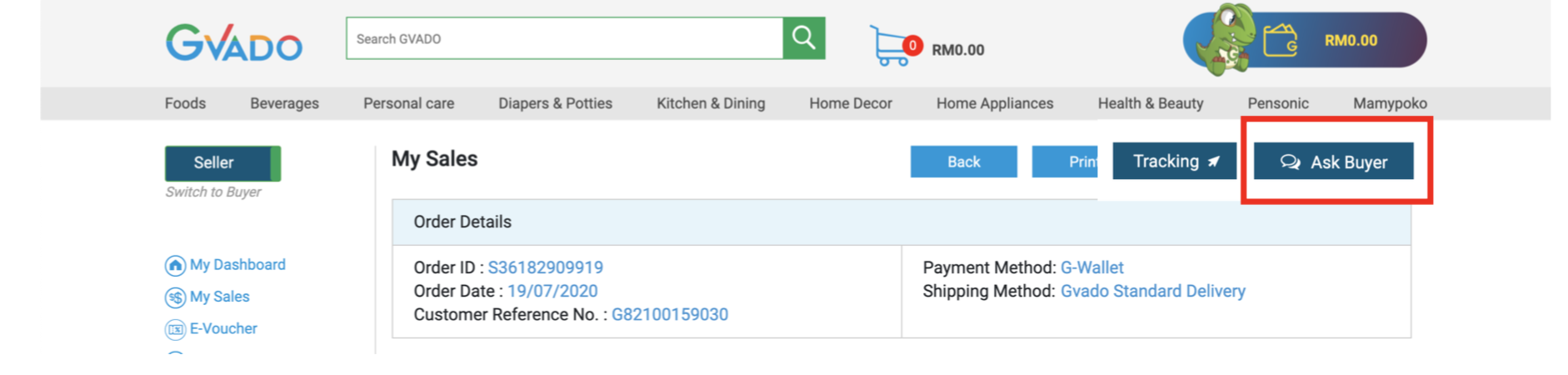
Task: Open Health & Beauty category
Action: [1150, 103]
